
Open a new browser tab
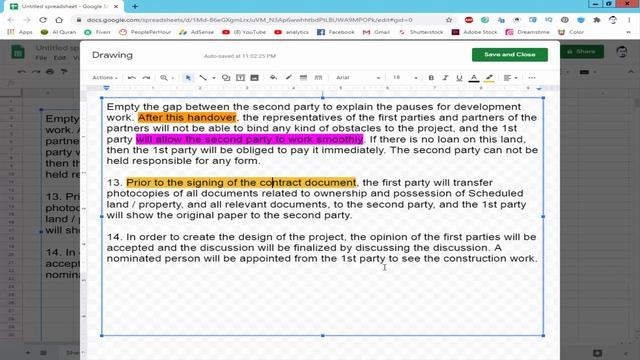[135, 7]
